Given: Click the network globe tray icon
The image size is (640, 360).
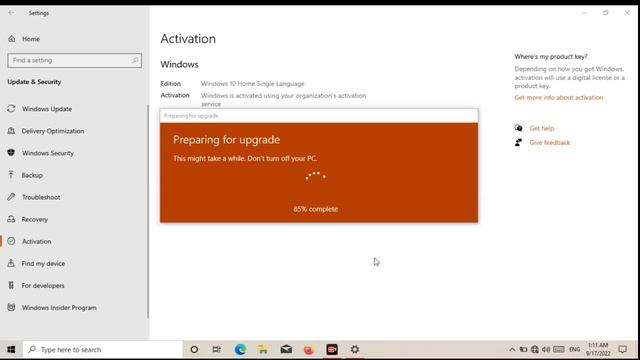Looking at the screenshot, I should pyautogui.click(x=535, y=350).
